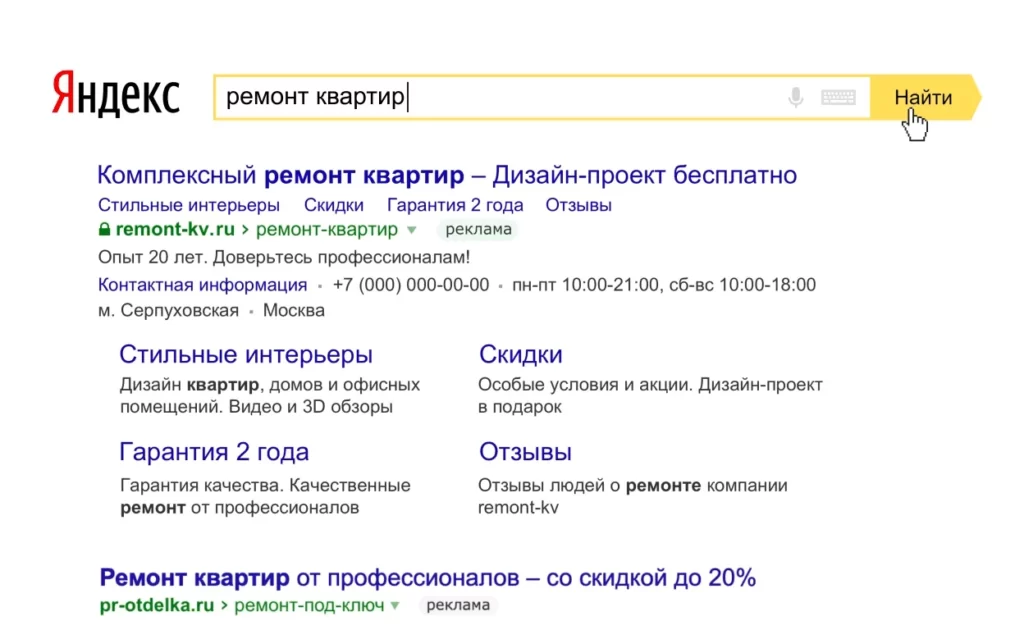1024x630 pixels.
Task: Click м. Серпуховская address text
Action: tap(168, 310)
